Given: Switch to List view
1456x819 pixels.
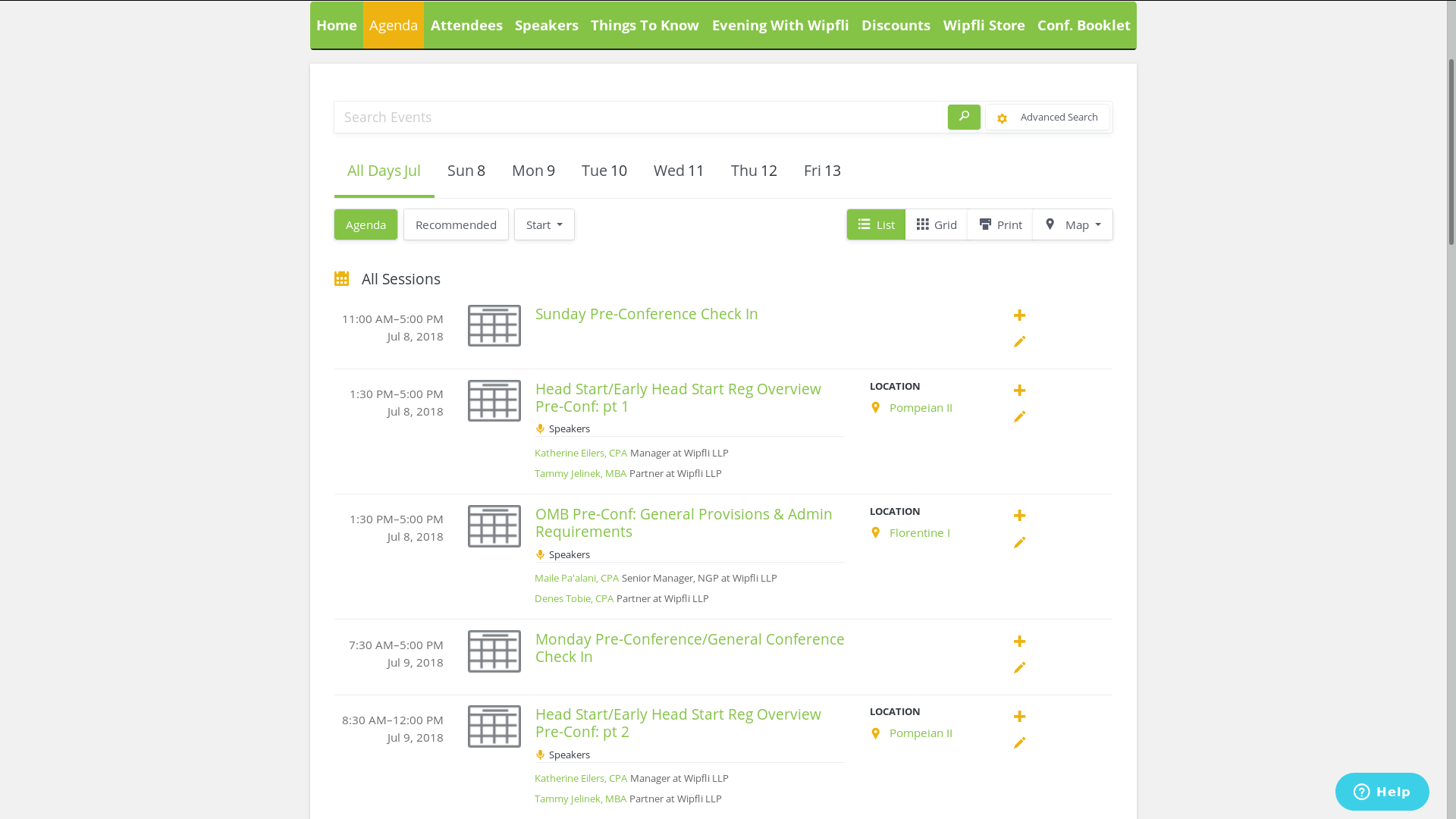Looking at the screenshot, I should coord(876,224).
